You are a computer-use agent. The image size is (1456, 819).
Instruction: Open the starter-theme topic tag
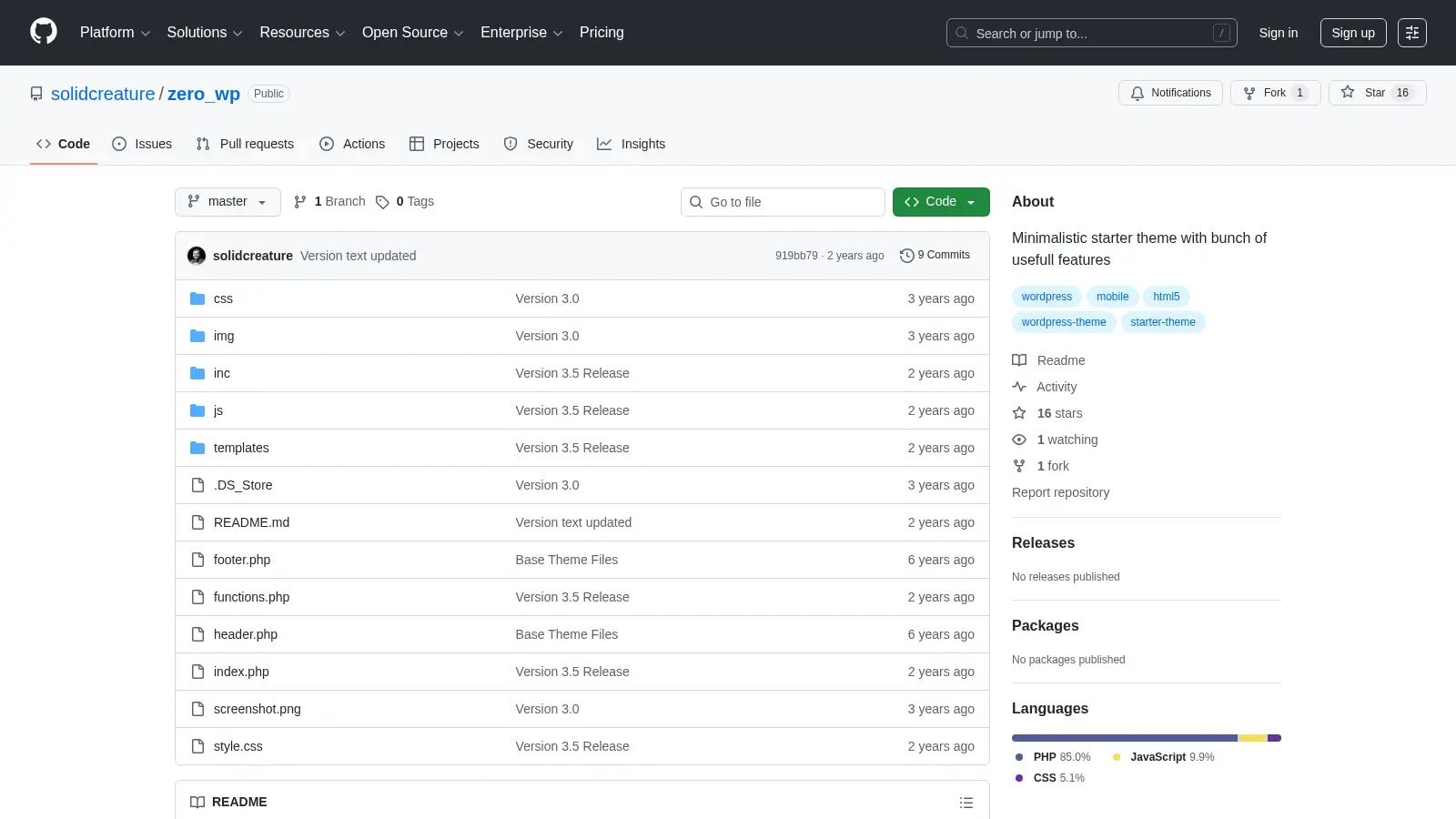click(1163, 322)
